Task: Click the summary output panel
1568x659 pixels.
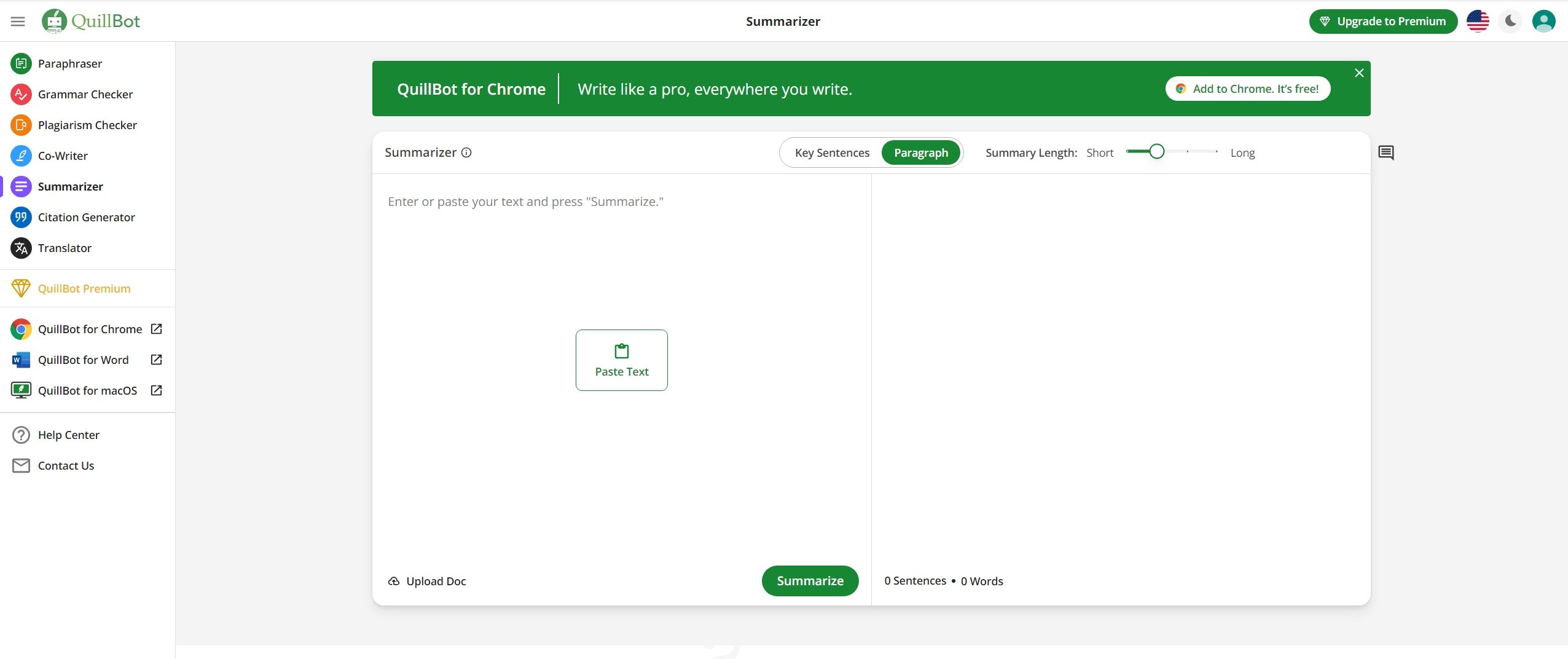Action: (1121, 369)
